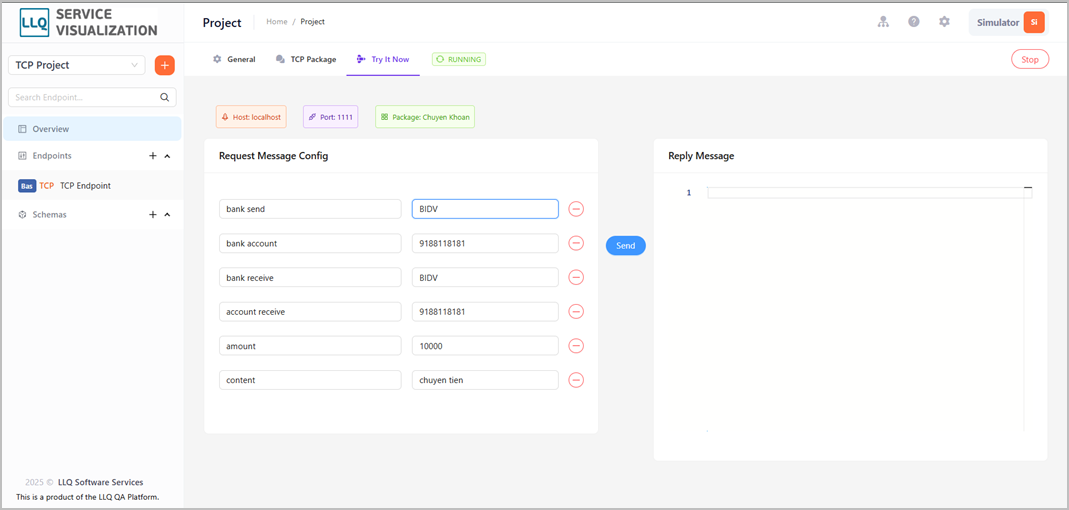Open the help question mark icon

click(914, 22)
